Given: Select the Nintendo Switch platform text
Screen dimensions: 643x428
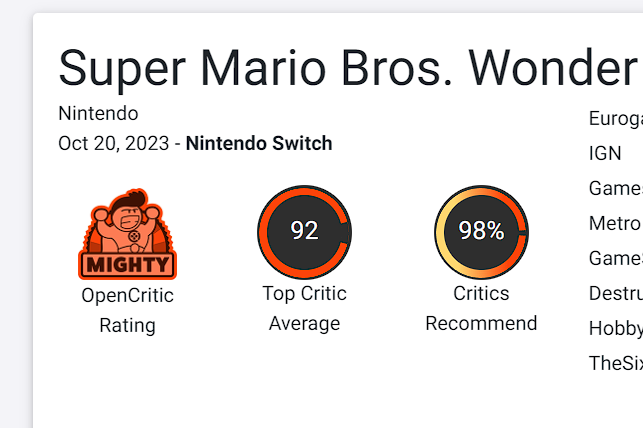Looking at the screenshot, I should 259,143.
